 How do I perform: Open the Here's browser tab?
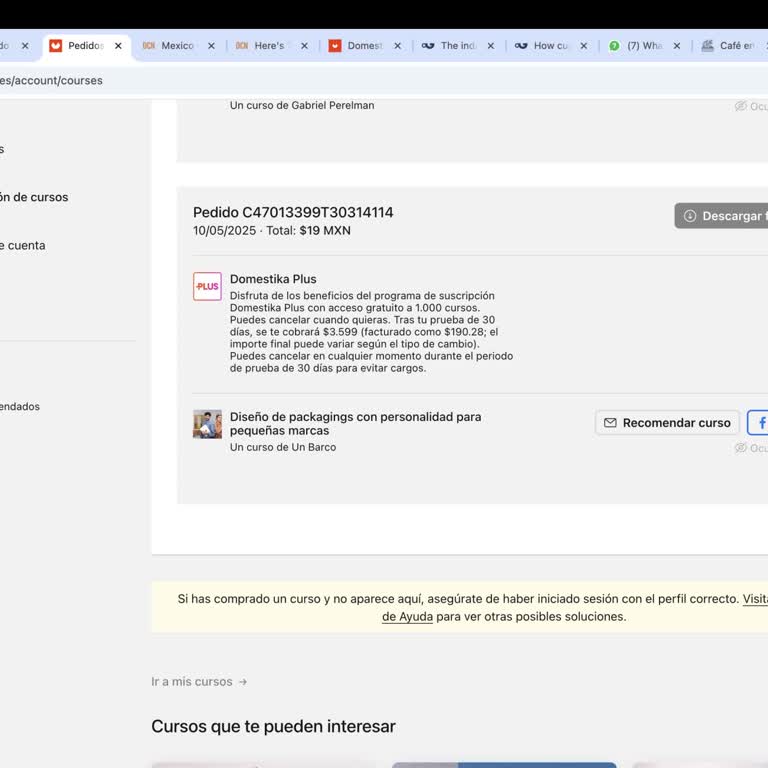click(269, 46)
